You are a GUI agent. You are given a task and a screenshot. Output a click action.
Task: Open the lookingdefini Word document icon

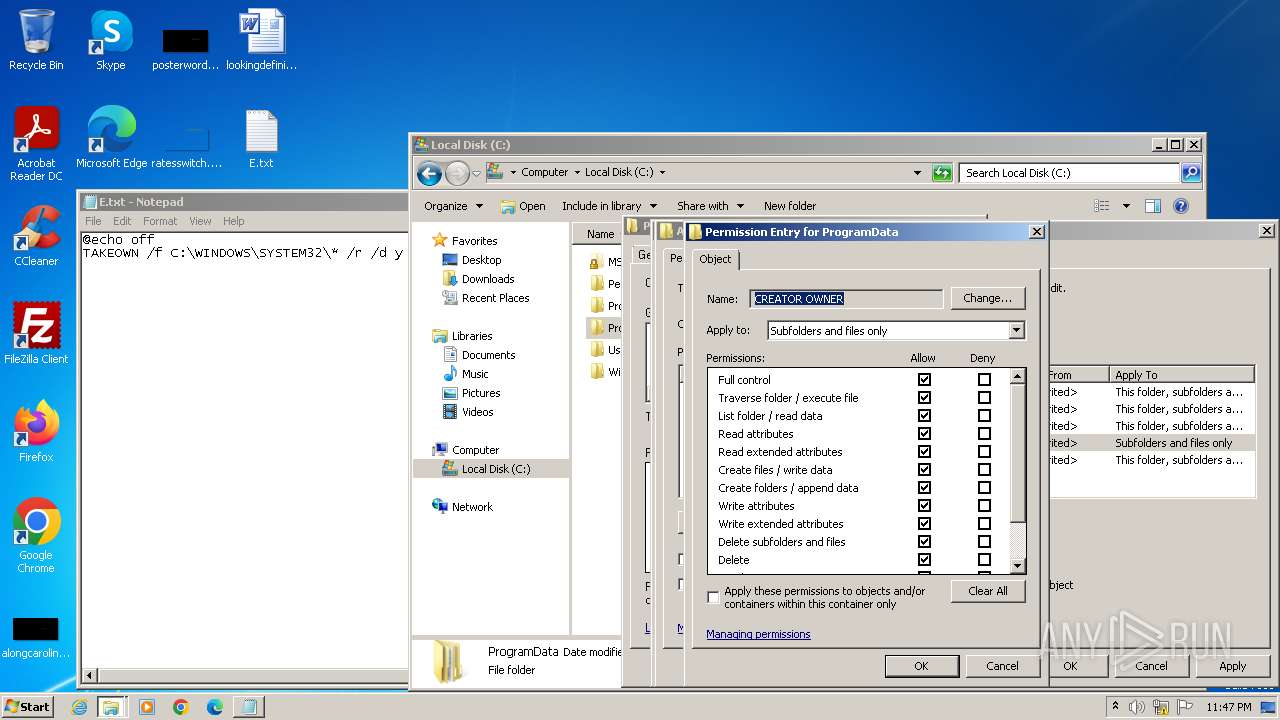[261, 40]
